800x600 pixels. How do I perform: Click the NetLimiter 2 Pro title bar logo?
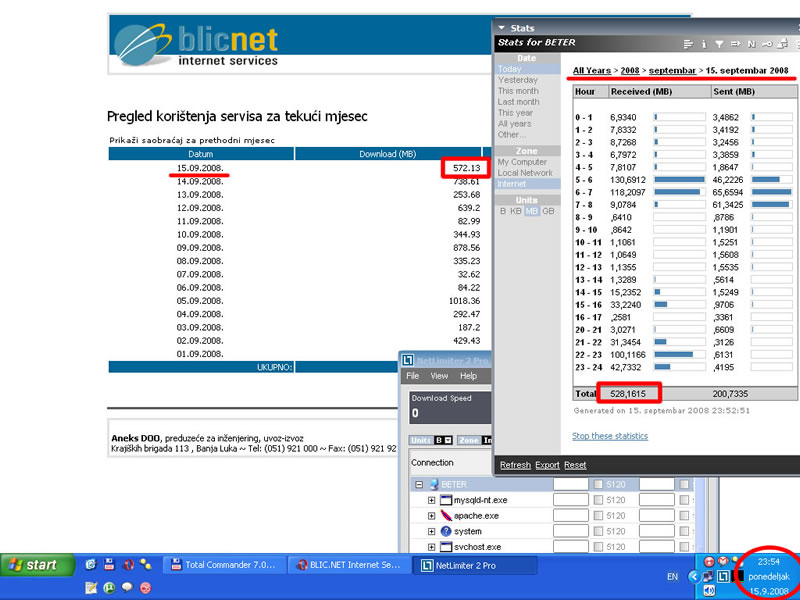pos(408,361)
